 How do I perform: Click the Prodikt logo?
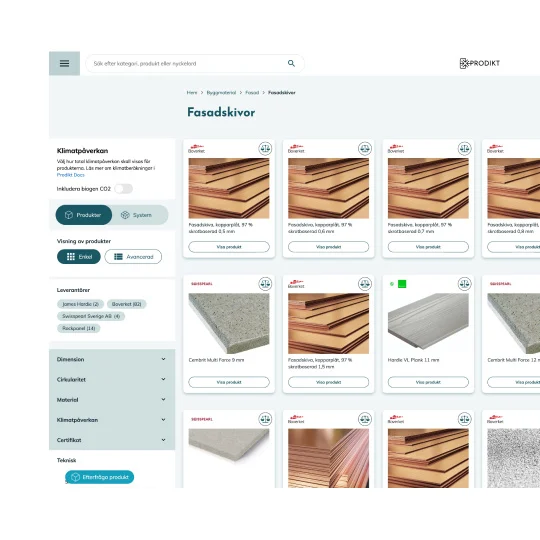coord(480,63)
